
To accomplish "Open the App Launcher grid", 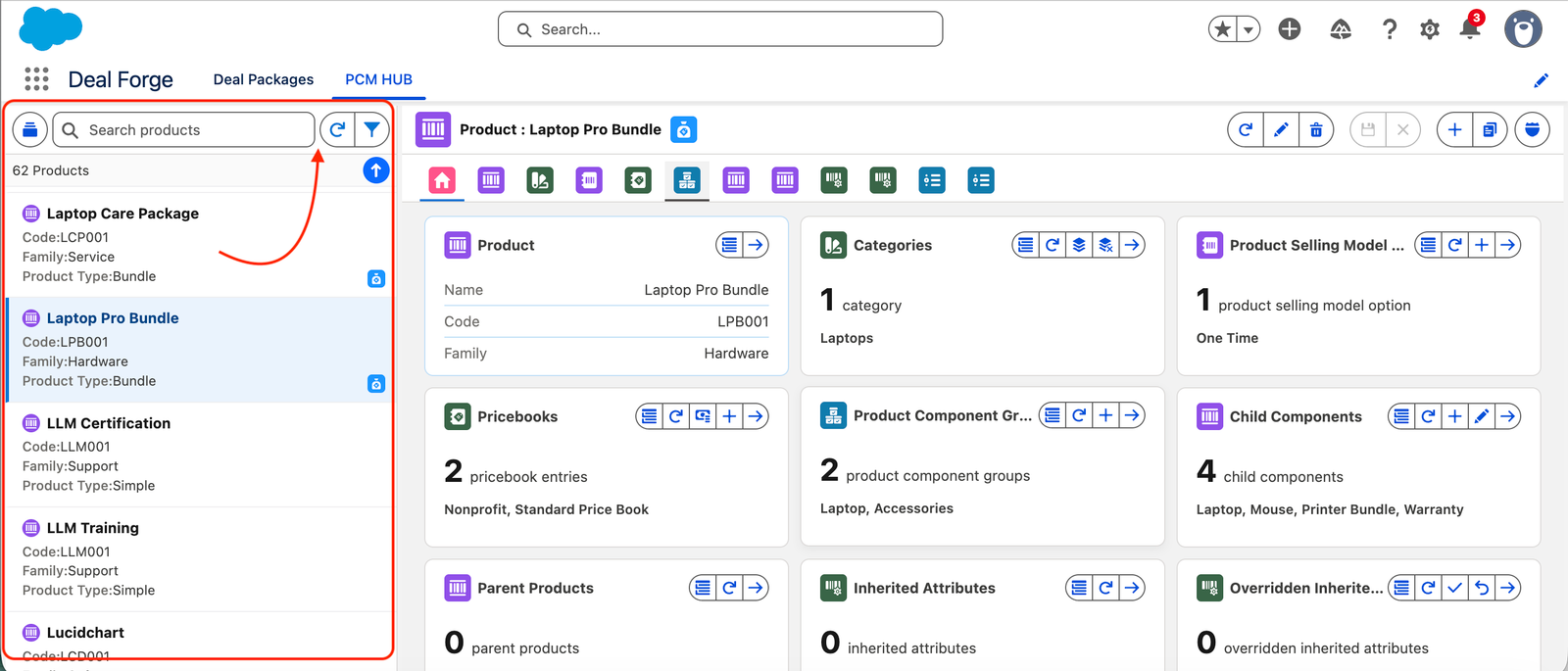I will point(36,79).
